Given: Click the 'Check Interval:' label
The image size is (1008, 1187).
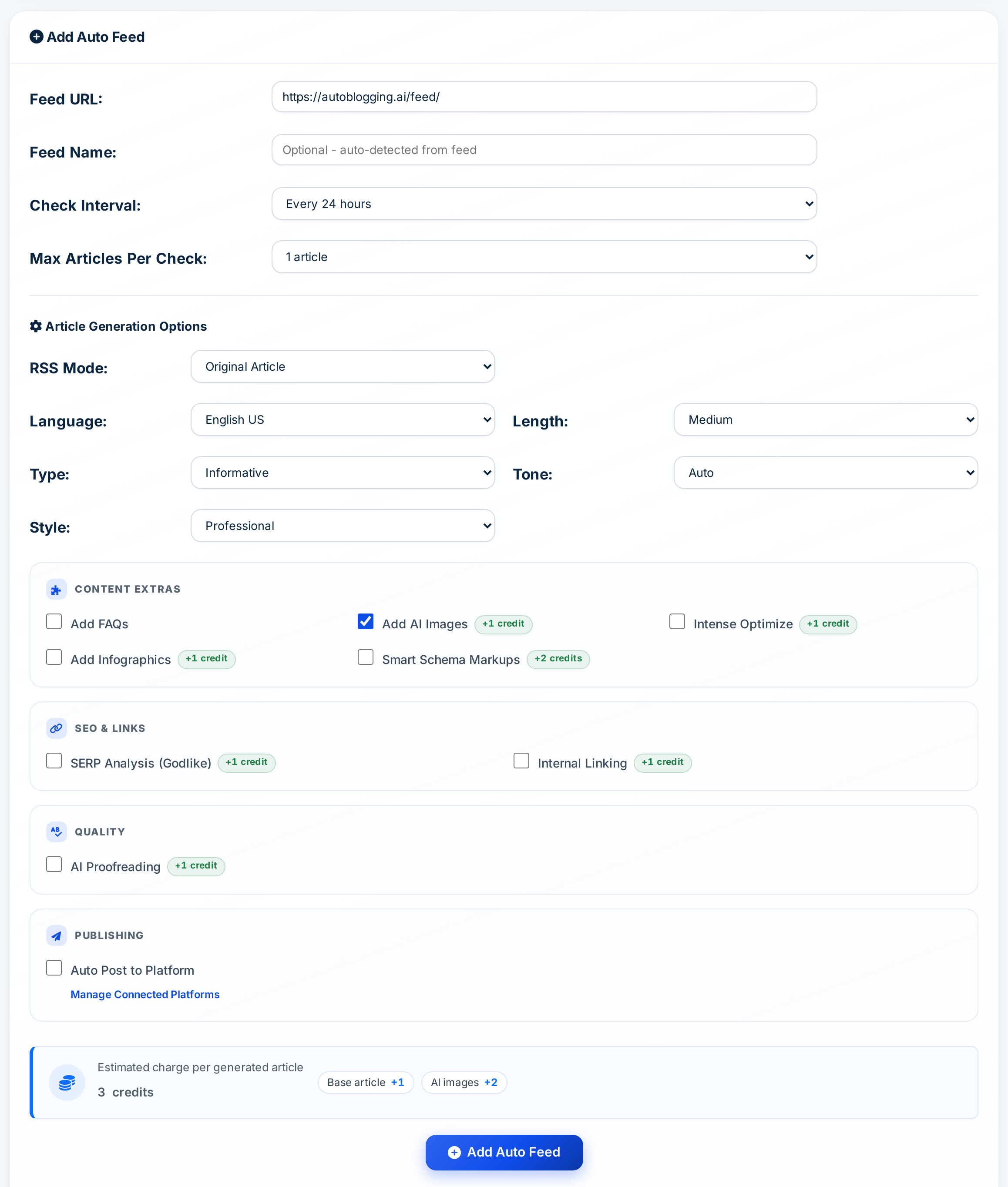Looking at the screenshot, I should pyautogui.click(x=85, y=206).
